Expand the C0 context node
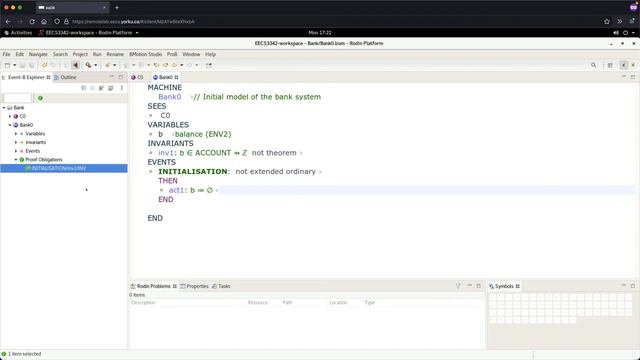640x360 pixels. 10,116
